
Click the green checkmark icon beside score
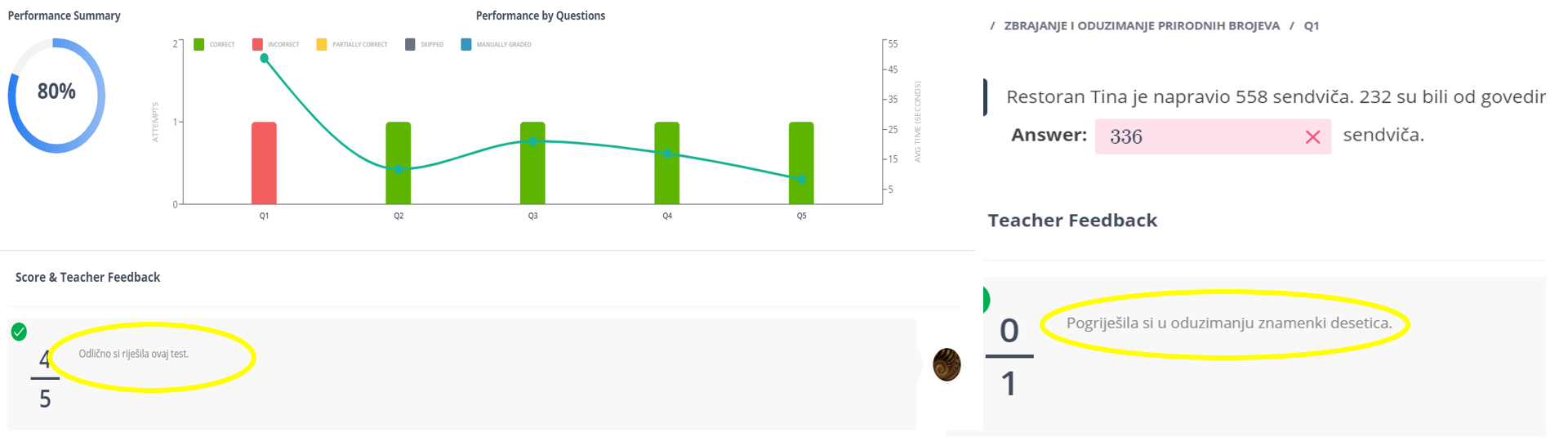point(19,332)
